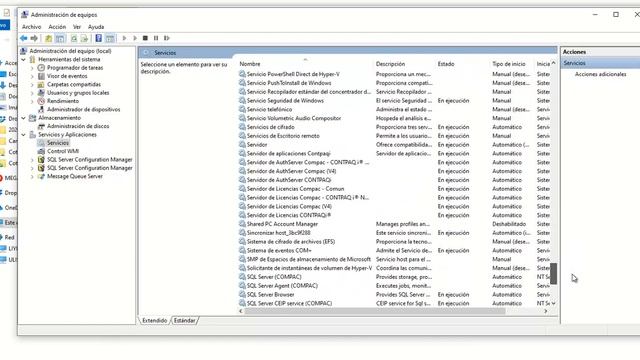
Task: Click the horizontal scrollbar right arrow
Action: [x=546, y=311]
